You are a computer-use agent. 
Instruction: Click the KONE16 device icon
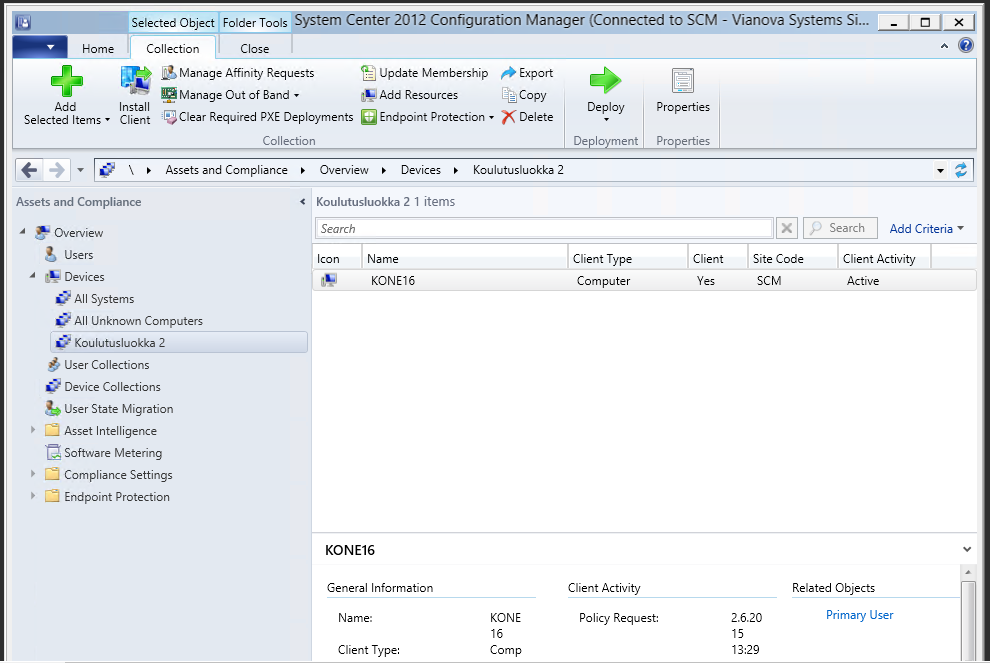329,280
